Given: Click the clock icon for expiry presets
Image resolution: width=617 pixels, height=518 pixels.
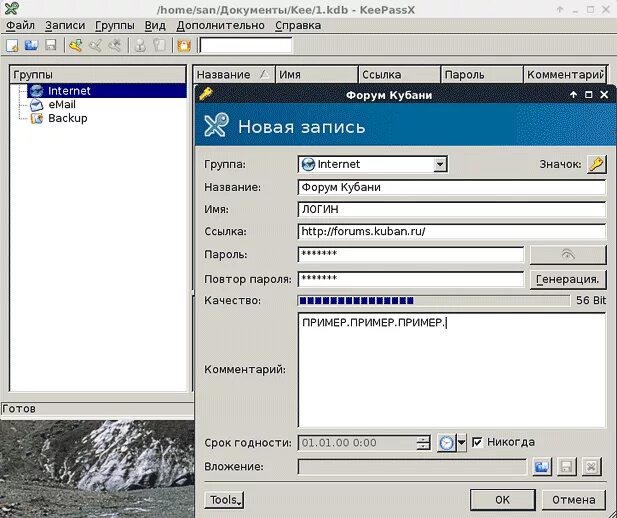Looking at the screenshot, I should [x=447, y=443].
